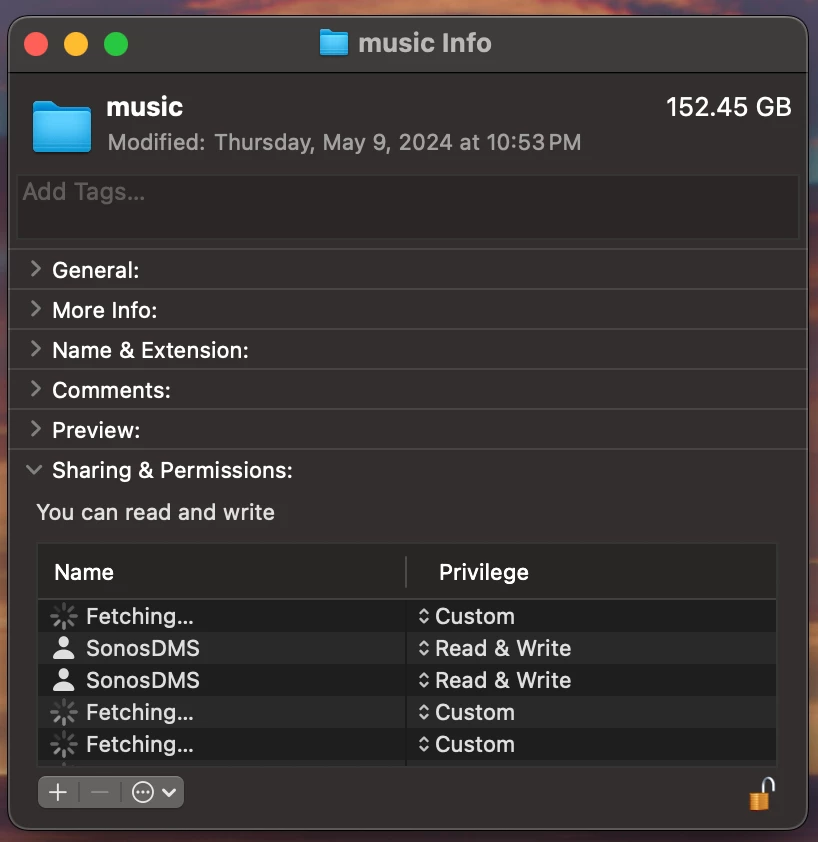Open privilege dropdown for second SonosDMS

click(x=494, y=680)
